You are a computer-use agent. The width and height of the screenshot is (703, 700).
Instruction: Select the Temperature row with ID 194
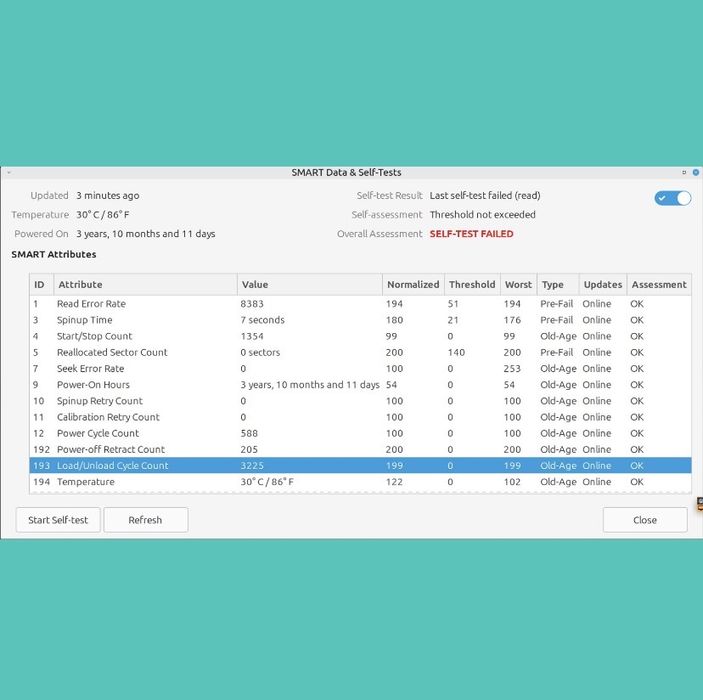pos(360,481)
